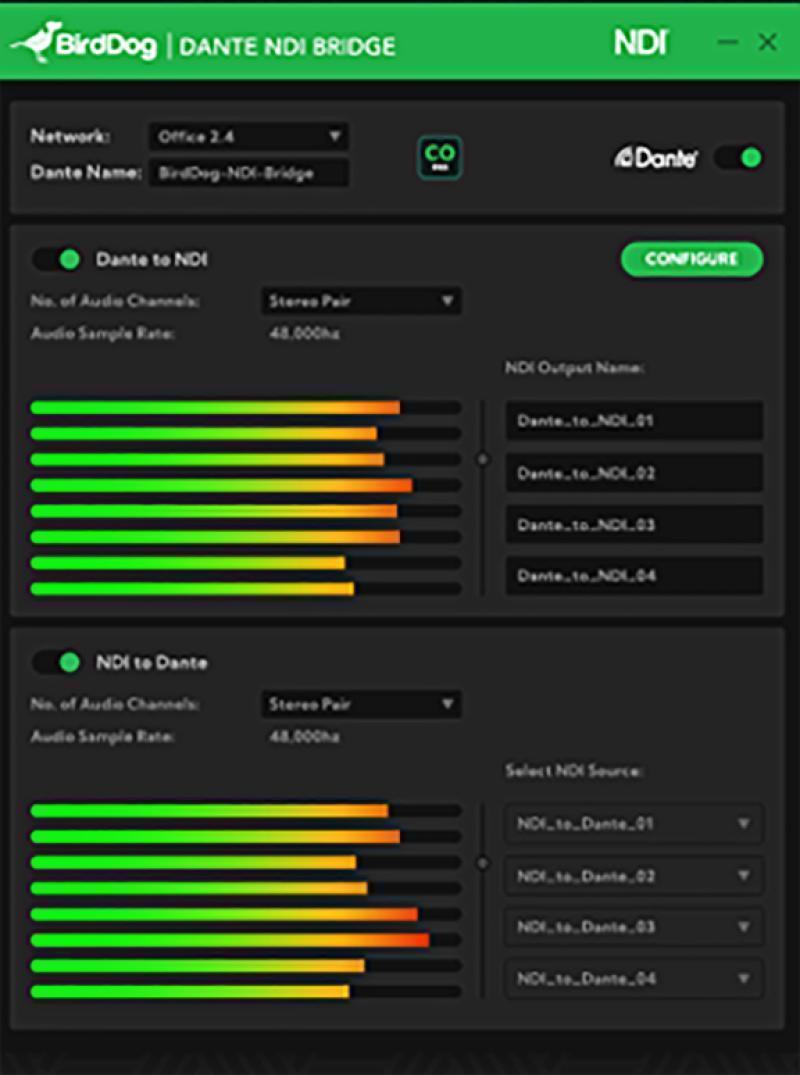Viewport: 800px width, 1075px height.
Task: Expand NDI to Dante audio channels dropdown
Action: (x=361, y=704)
